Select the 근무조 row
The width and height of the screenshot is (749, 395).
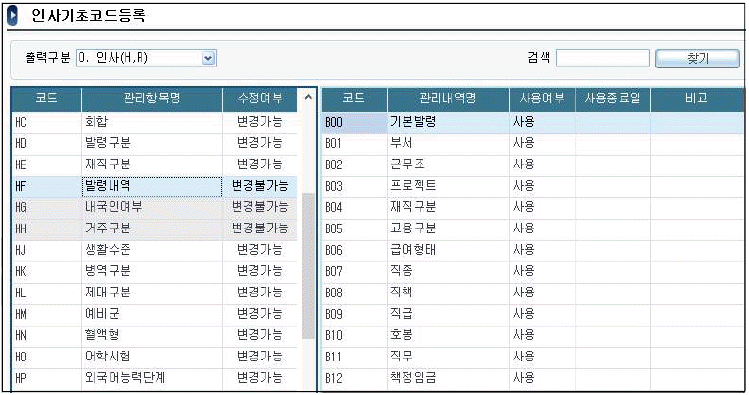pos(533,165)
